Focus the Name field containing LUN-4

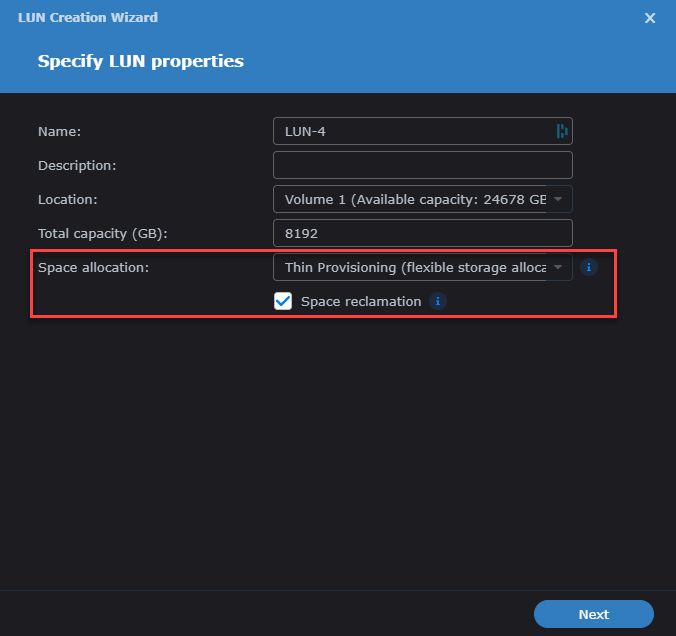tap(422, 131)
